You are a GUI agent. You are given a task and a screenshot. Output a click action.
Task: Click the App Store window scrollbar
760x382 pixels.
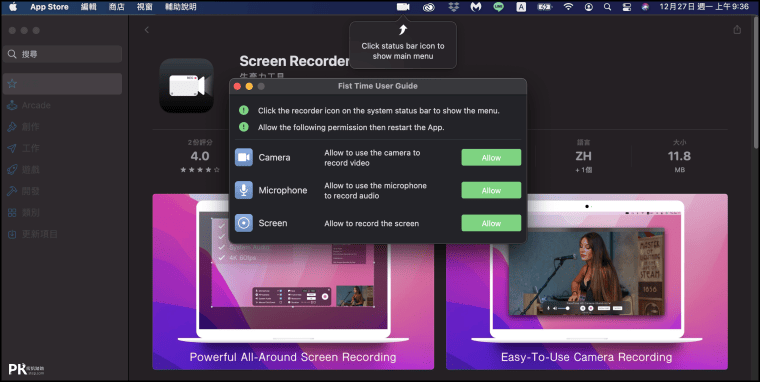point(756,84)
